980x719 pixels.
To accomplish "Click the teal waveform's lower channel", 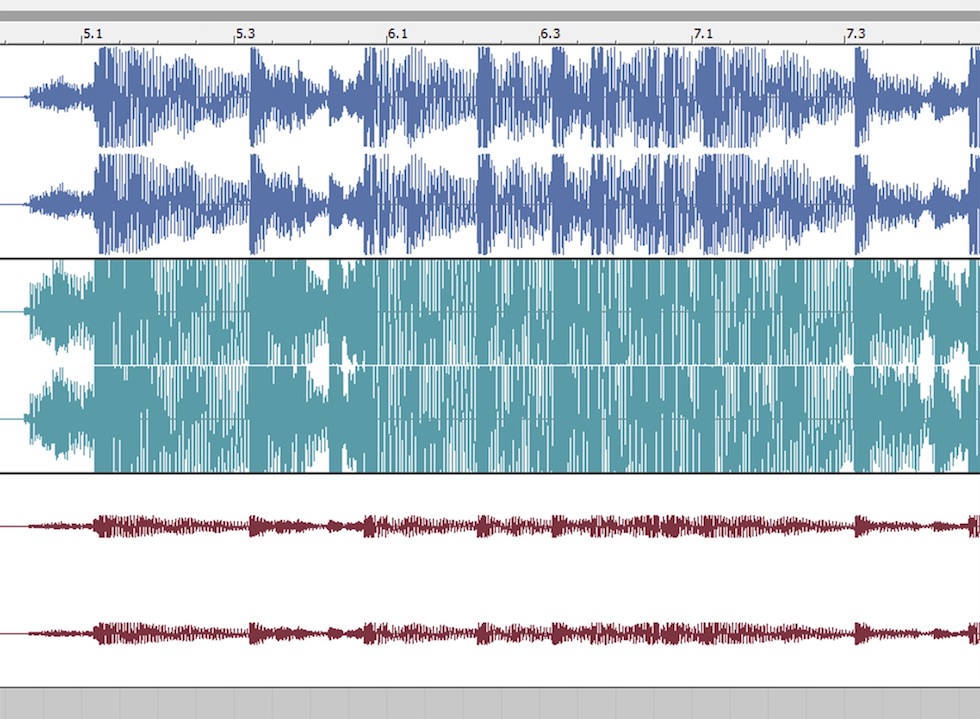I will coord(500,420).
